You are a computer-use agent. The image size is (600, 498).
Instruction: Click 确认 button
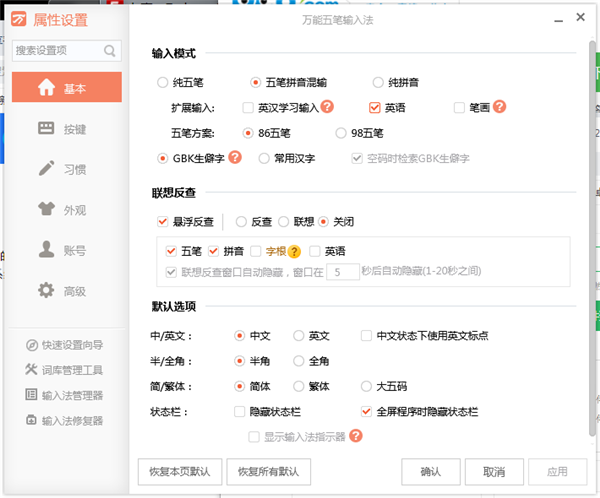click(431, 472)
